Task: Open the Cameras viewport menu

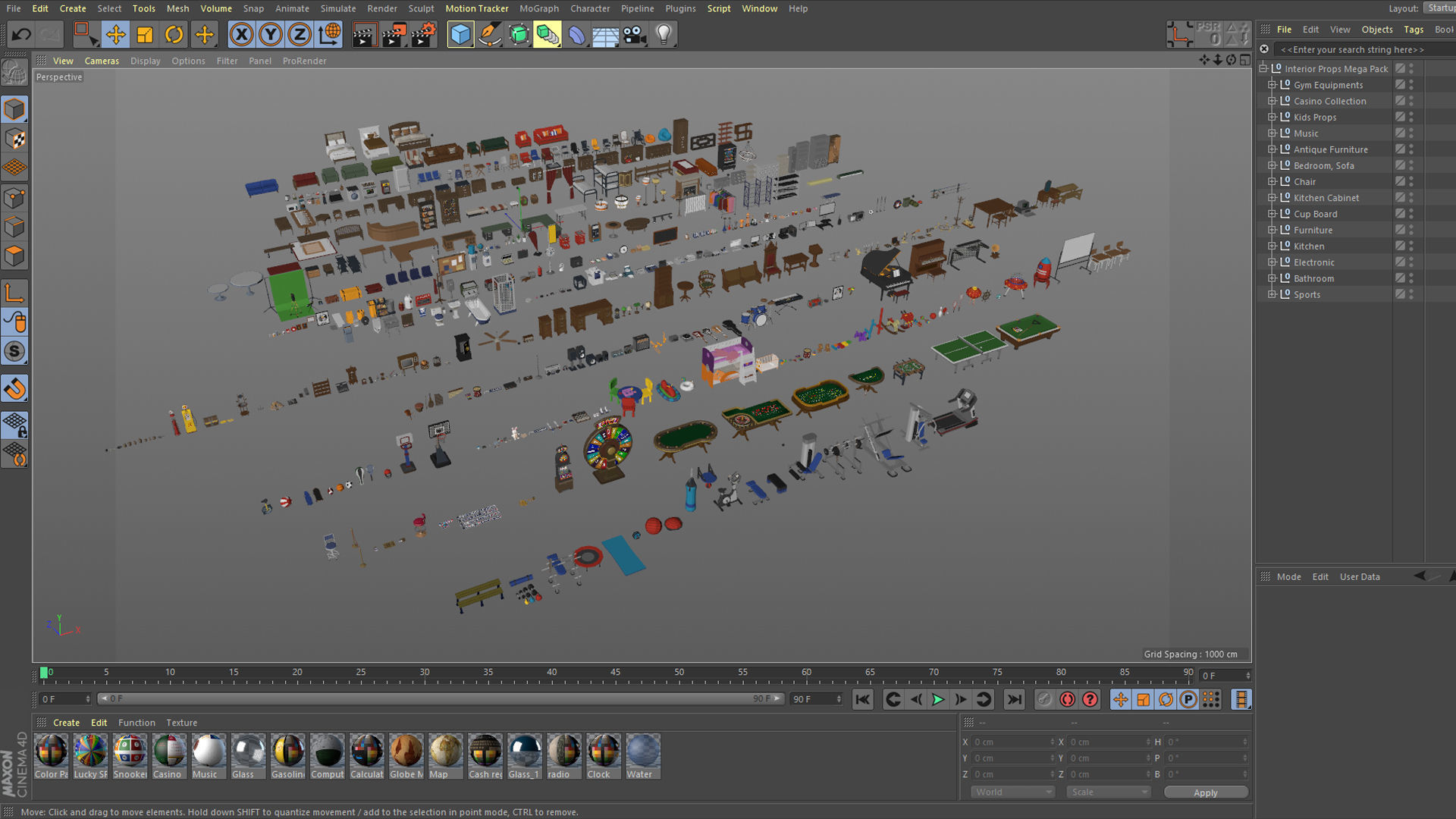Action: pos(102,61)
